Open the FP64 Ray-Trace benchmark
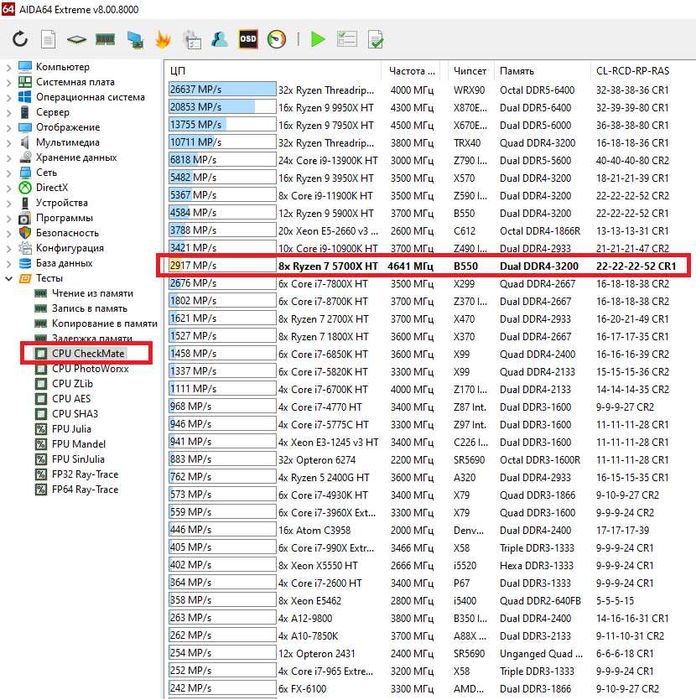Viewport: 696px width, 699px height. click(85, 489)
